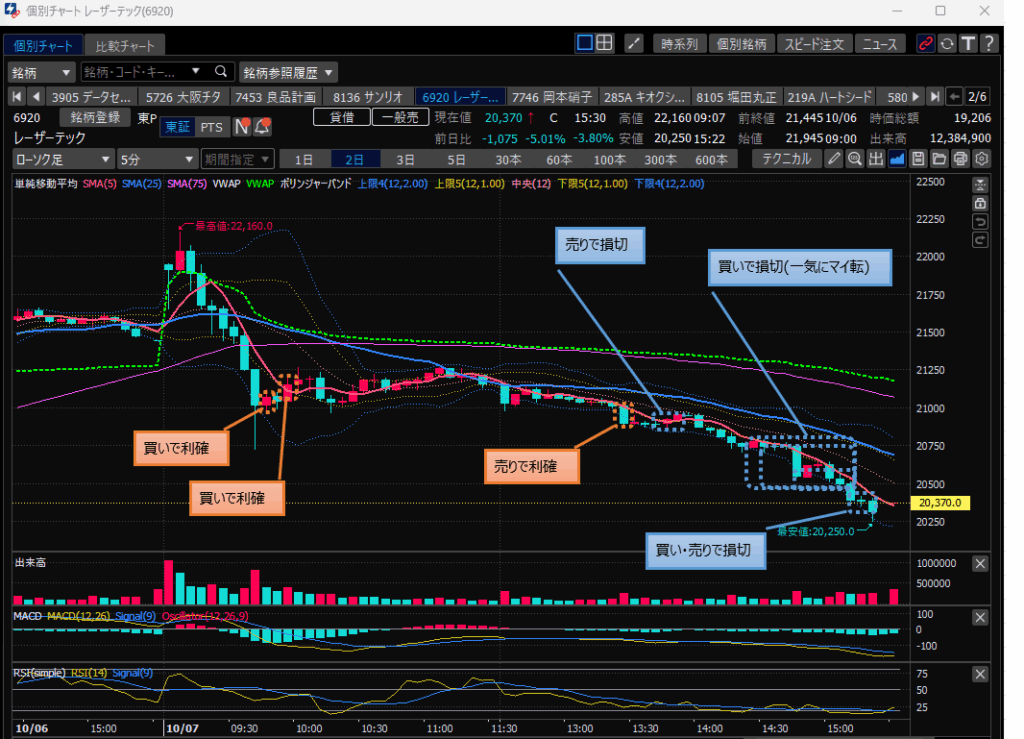Image resolution: width=1024 pixels, height=739 pixels.
Task: Select the pencil drawing tool icon
Action: click(834, 159)
